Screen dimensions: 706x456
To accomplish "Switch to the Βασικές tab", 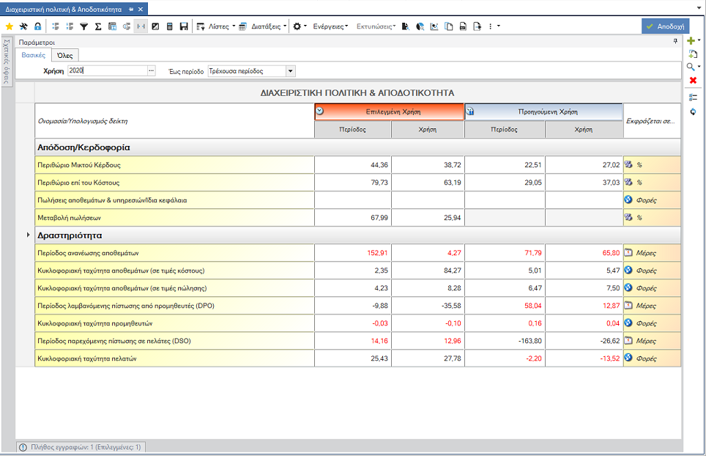I will pos(33,55).
